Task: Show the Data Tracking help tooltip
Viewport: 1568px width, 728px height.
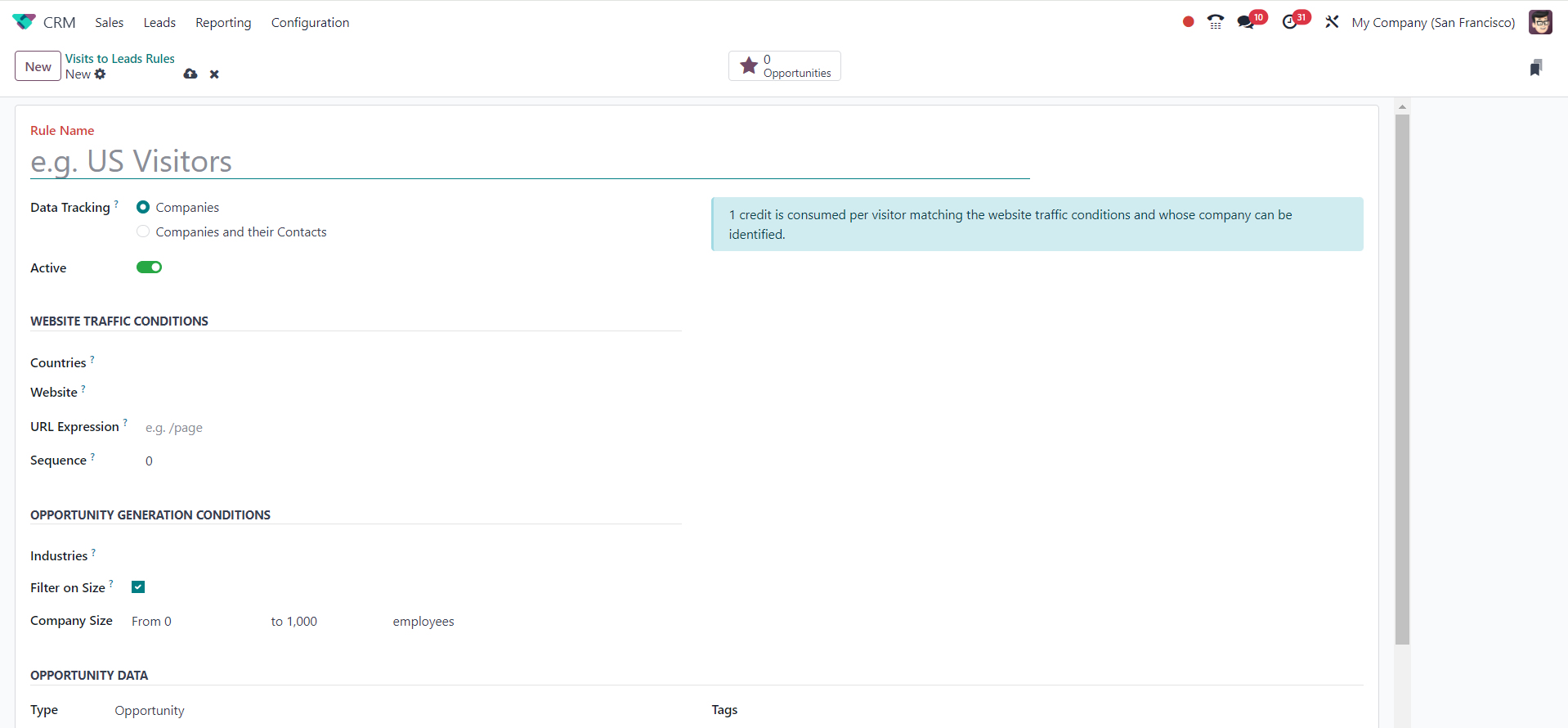Action: pyautogui.click(x=116, y=203)
